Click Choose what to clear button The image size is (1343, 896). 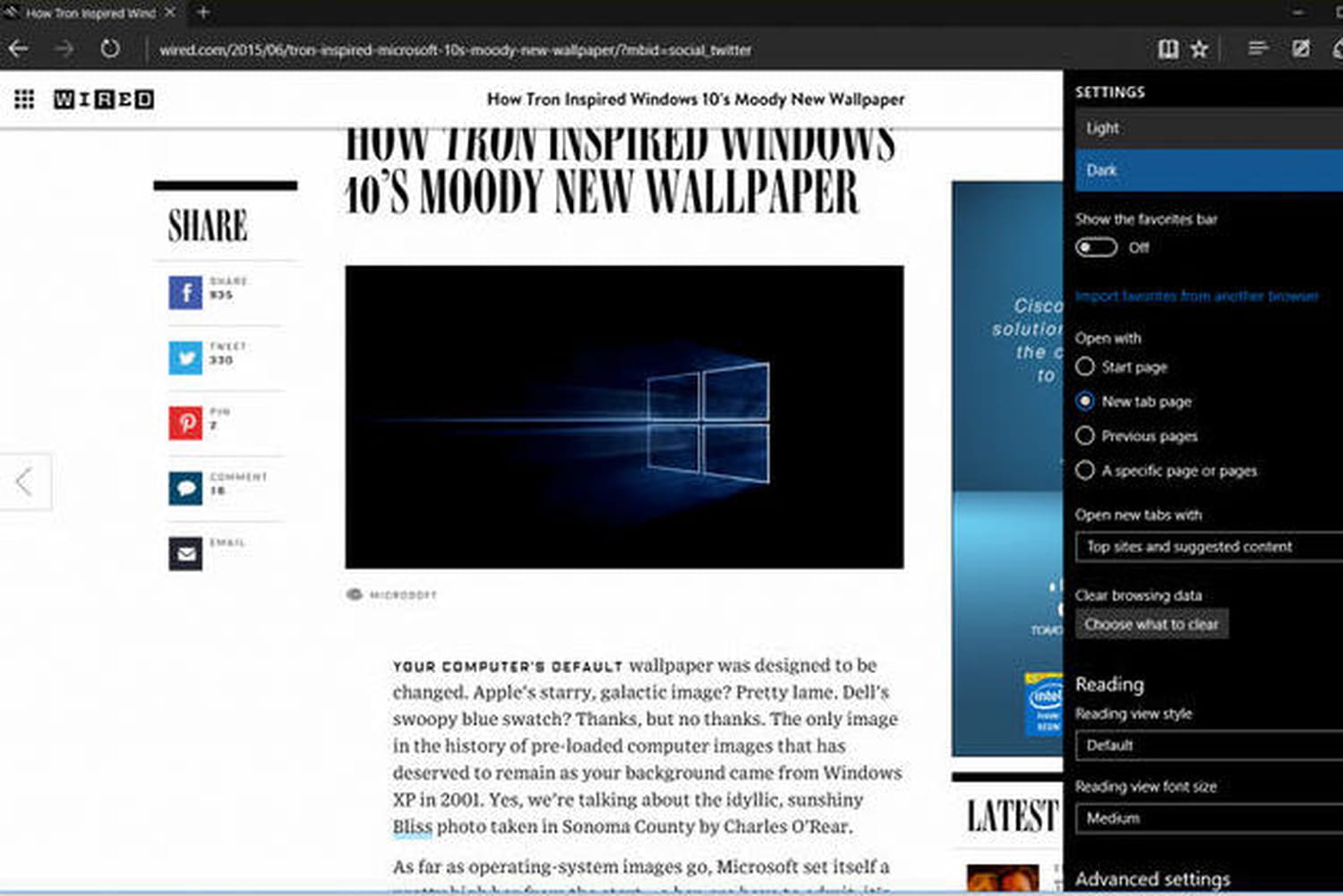tap(1151, 625)
